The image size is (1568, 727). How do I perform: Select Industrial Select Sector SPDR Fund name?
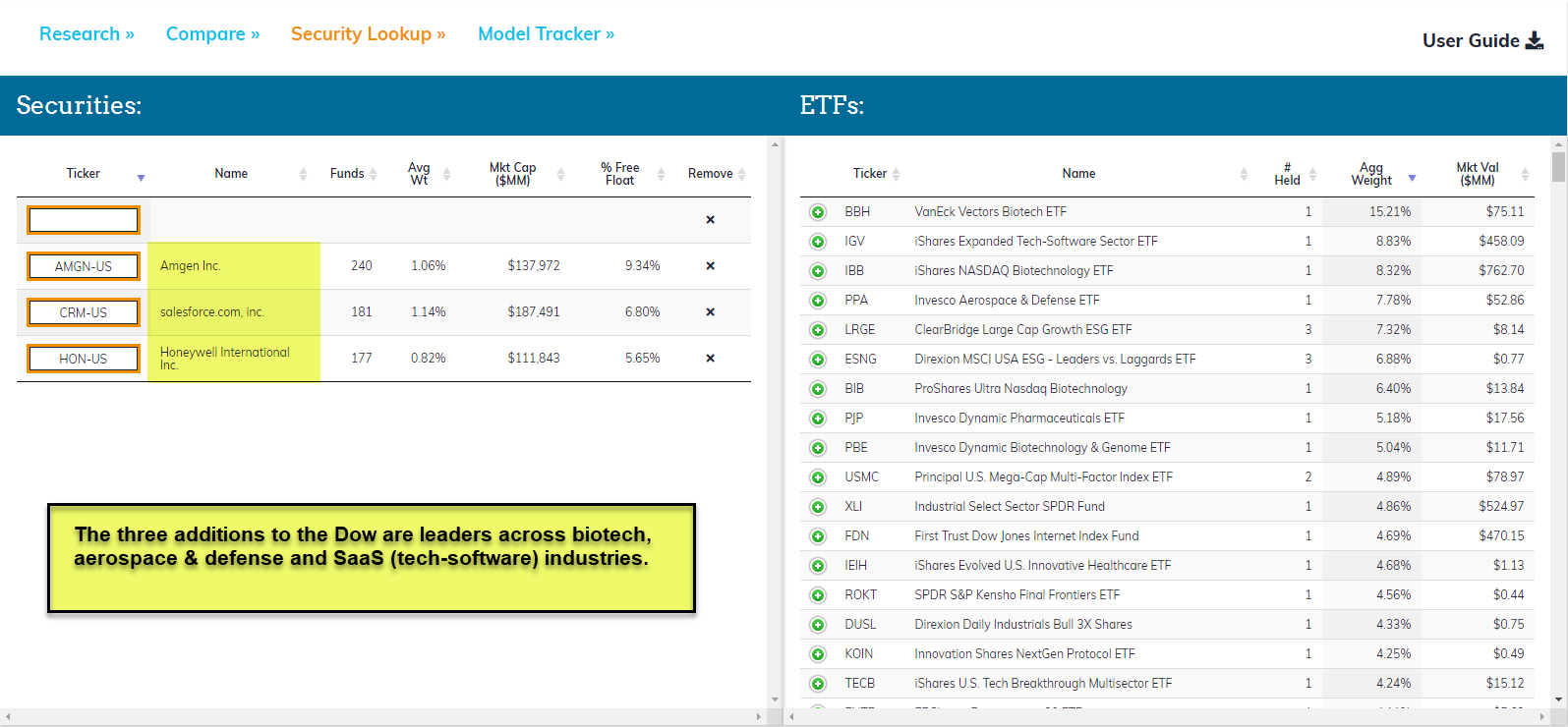(1010, 507)
